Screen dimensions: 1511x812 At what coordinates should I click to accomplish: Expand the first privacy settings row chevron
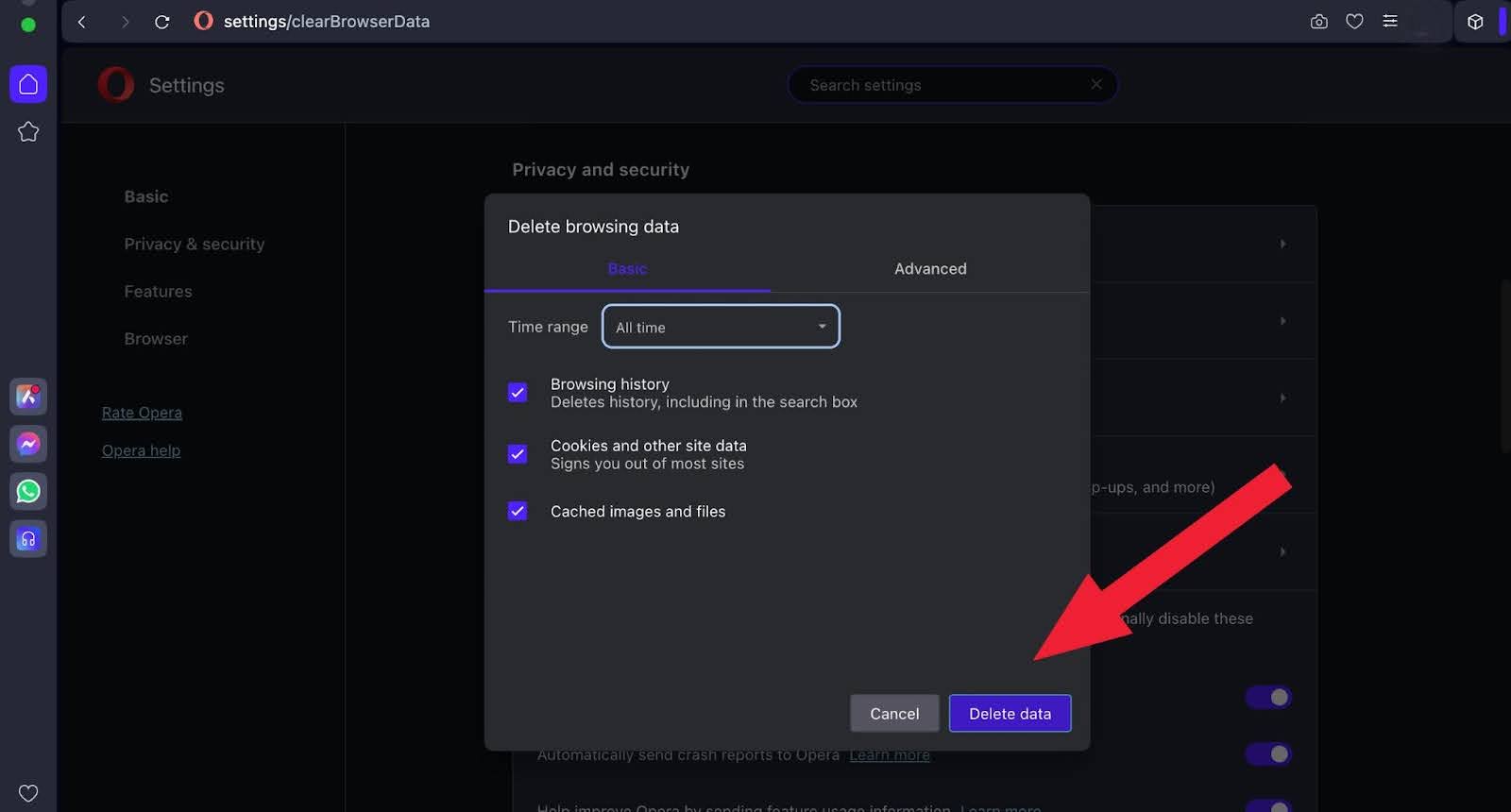point(1282,244)
